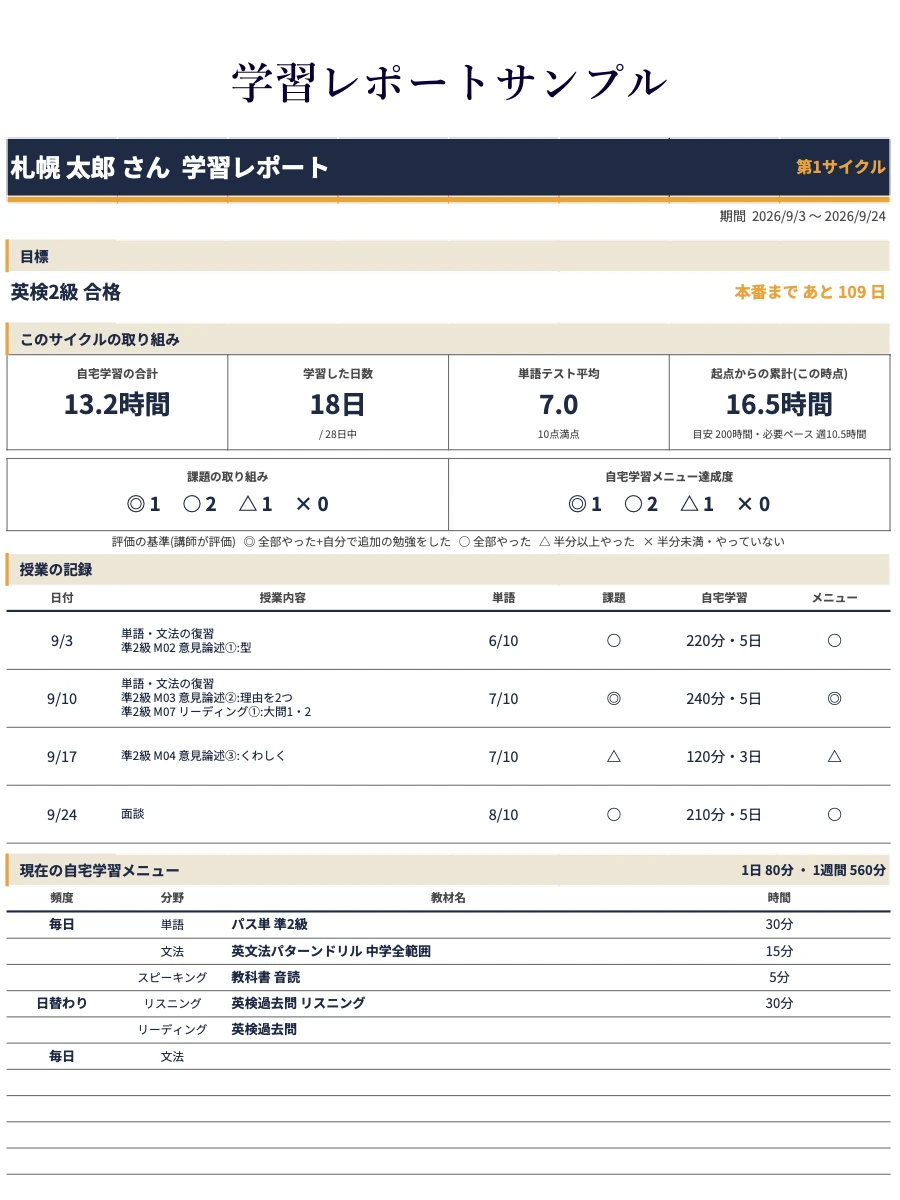The width and height of the screenshot is (900, 1200).
Task: Click the 起点からの累計(この時点) label
Action: pyautogui.click(x=779, y=373)
